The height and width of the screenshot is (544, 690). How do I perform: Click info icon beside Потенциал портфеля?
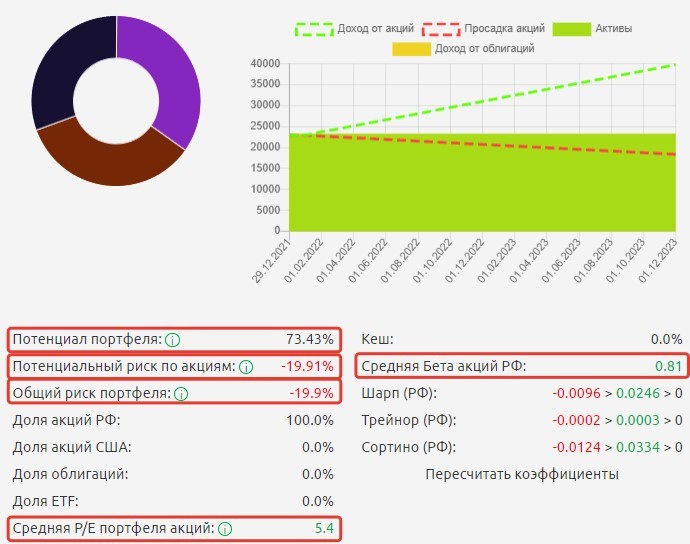click(x=173, y=340)
